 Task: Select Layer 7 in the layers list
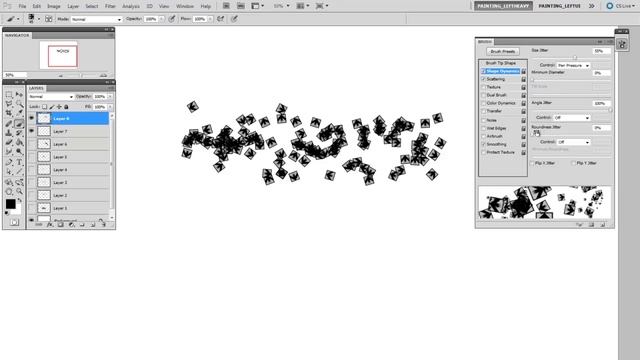pos(73,131)
